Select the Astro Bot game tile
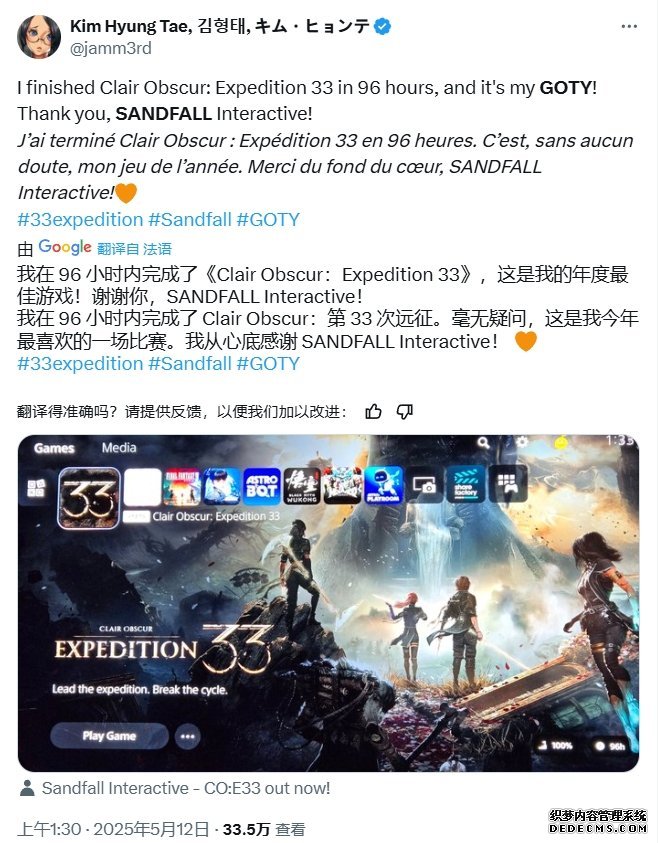The height and width of the screenshot is (843, 658). tap(262, 486)
